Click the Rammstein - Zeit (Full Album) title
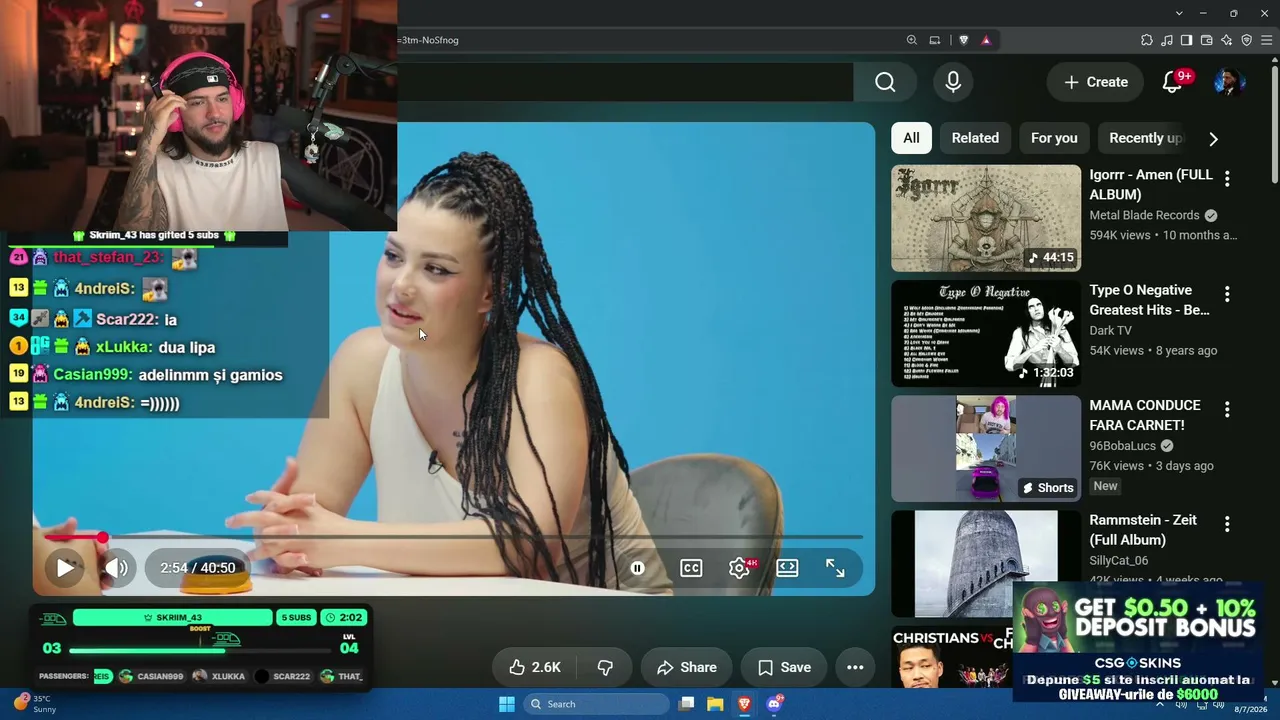 tap(1145, 530)
